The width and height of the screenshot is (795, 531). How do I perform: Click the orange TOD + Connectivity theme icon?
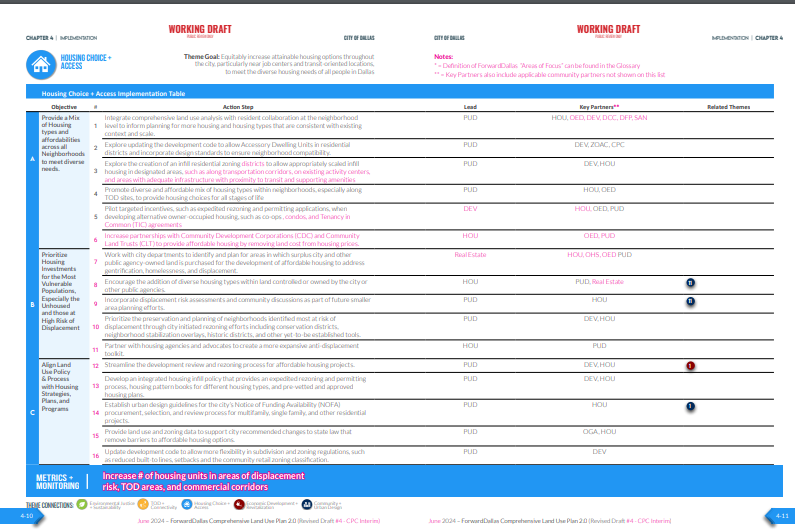(x=143, y=505)
